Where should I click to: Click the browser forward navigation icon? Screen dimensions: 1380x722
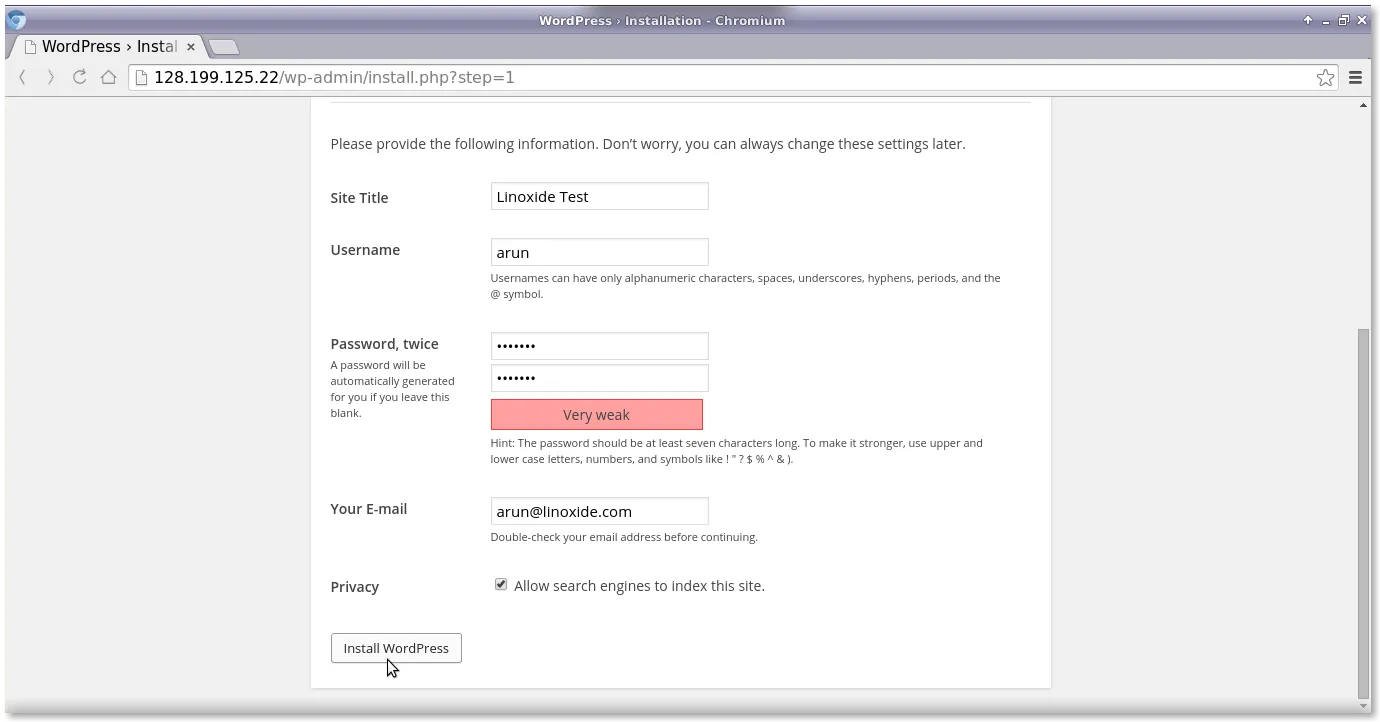(x=50, y=77)
